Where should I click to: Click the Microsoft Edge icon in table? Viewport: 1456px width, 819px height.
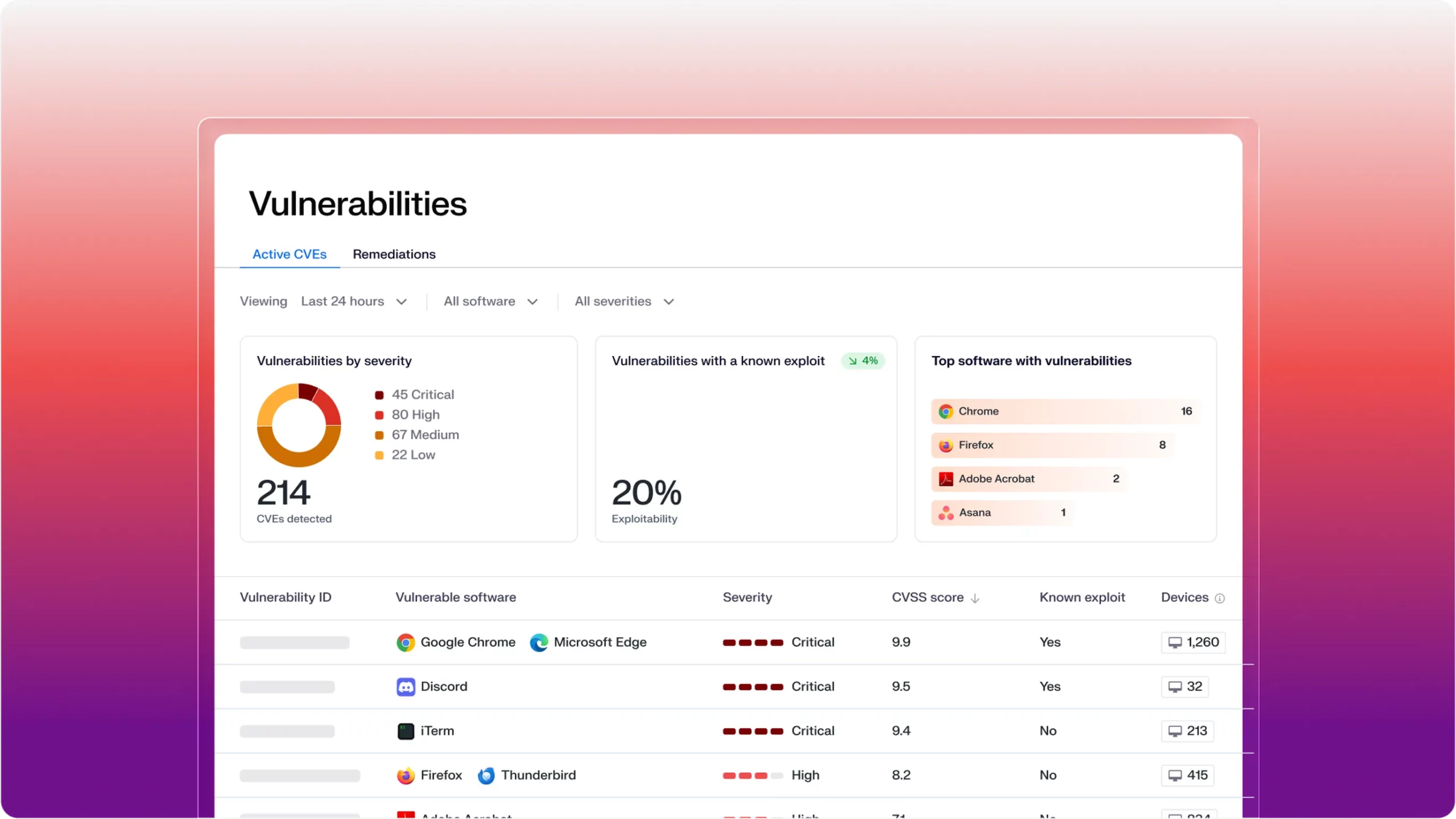(x=539, y=643)
